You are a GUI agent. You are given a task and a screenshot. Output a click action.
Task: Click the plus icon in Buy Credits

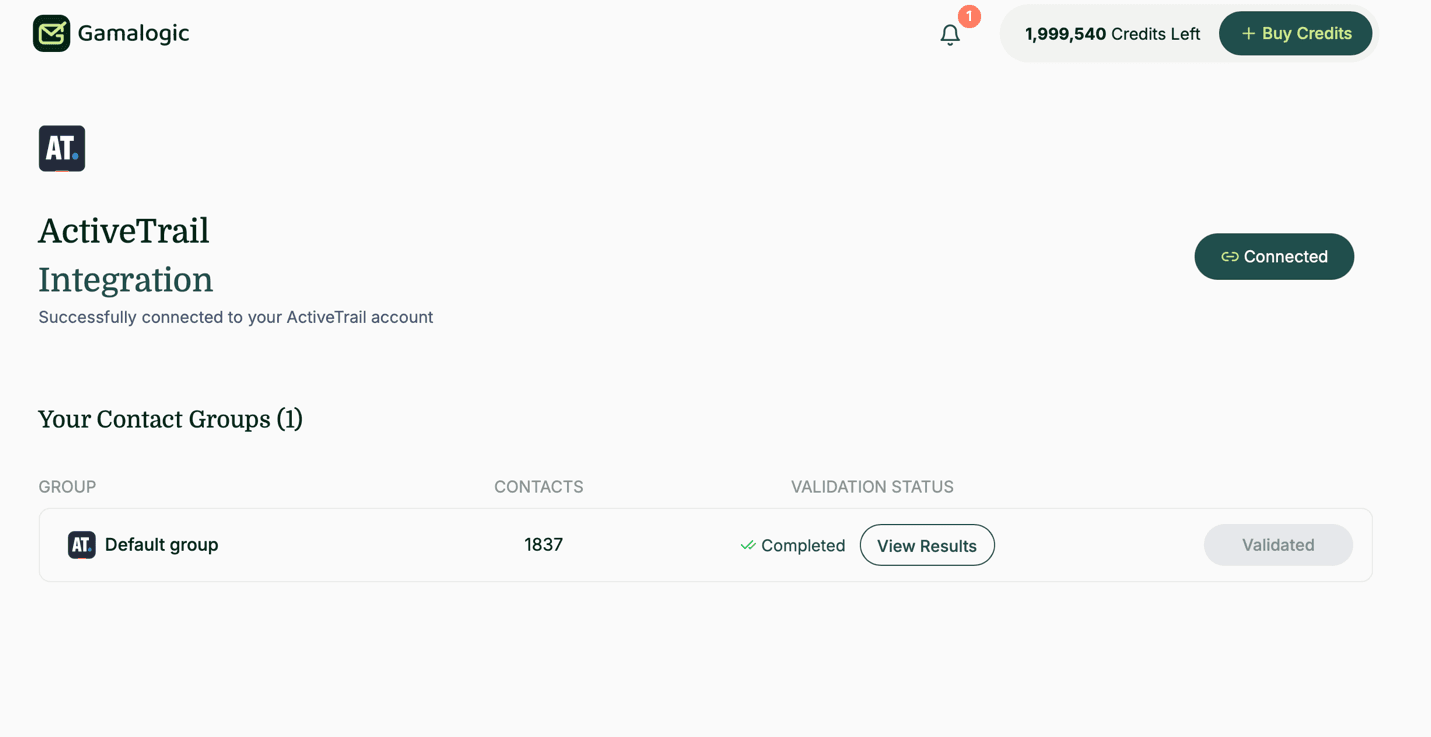click(x=1248, y=33)
